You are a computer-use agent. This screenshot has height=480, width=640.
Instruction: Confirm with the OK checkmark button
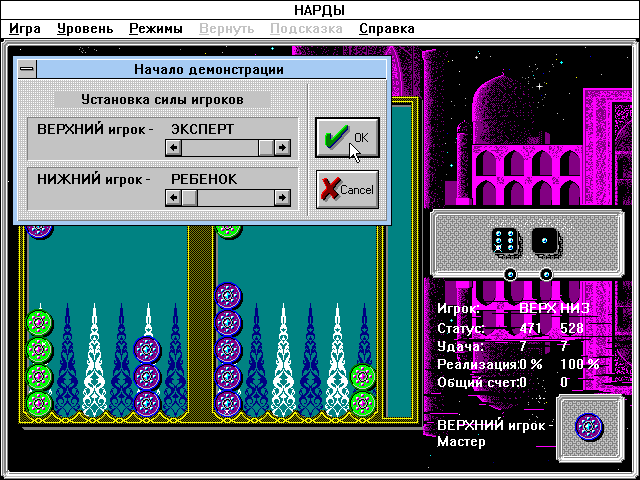(x=347, y=138)
